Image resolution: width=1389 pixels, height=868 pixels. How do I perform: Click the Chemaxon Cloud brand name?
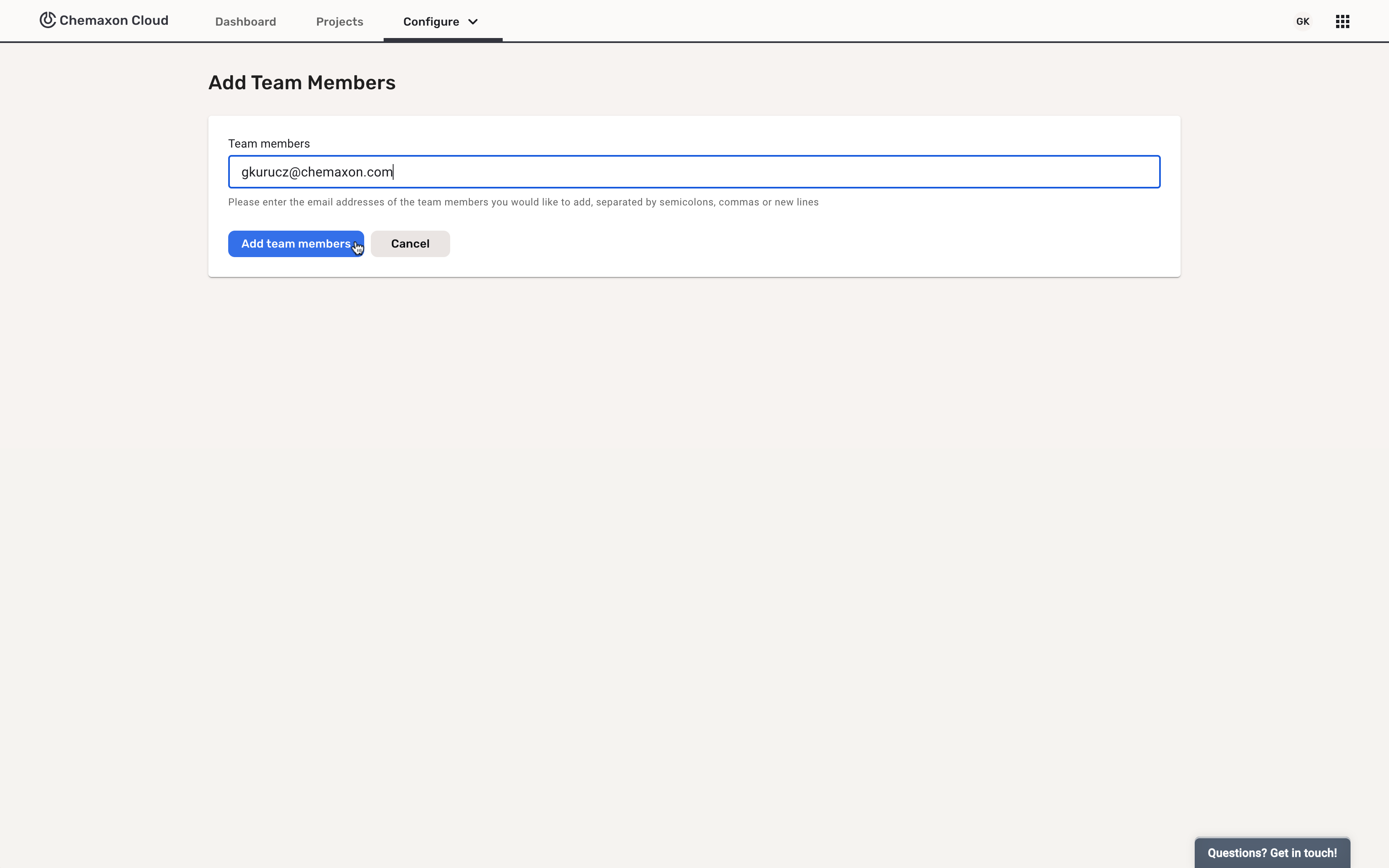114,21
